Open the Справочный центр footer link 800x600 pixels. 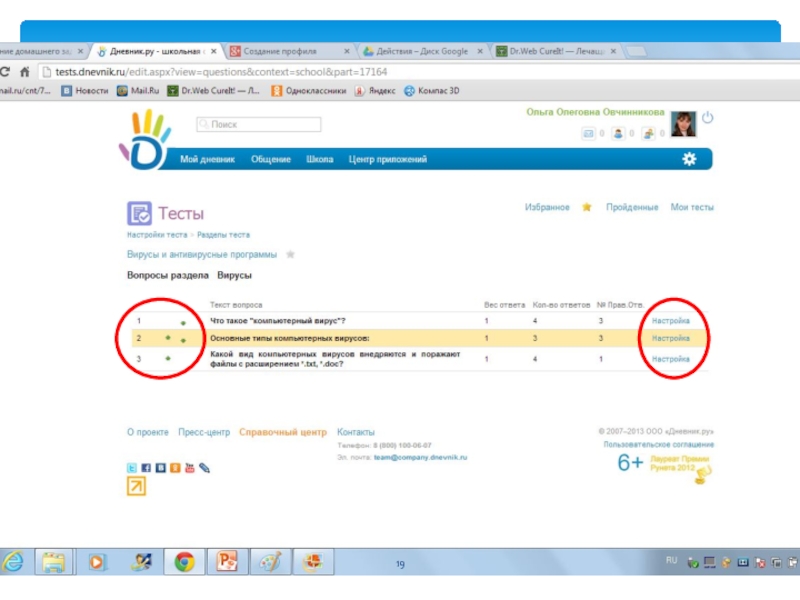click(x=283, y=432)
